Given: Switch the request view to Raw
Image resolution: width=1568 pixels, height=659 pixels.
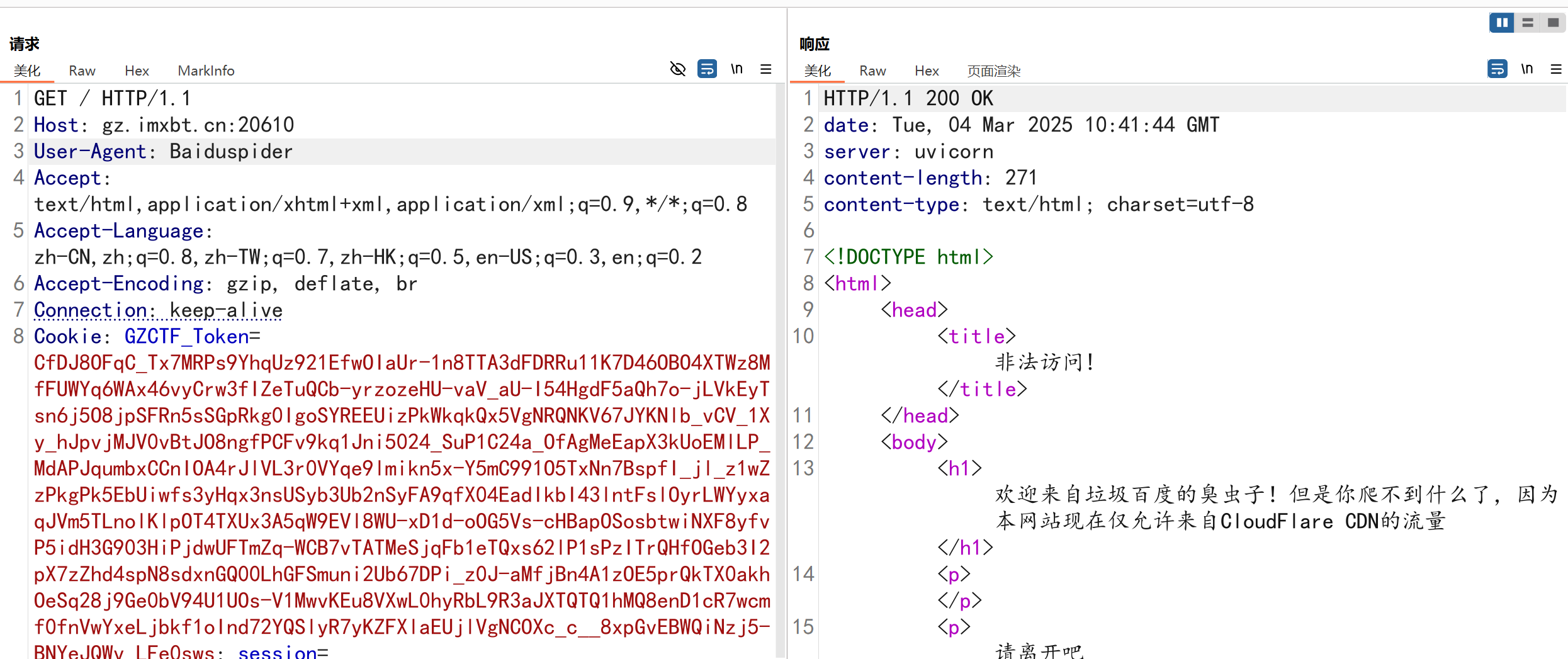Looking at the screenshot, I should click(82, 70).
